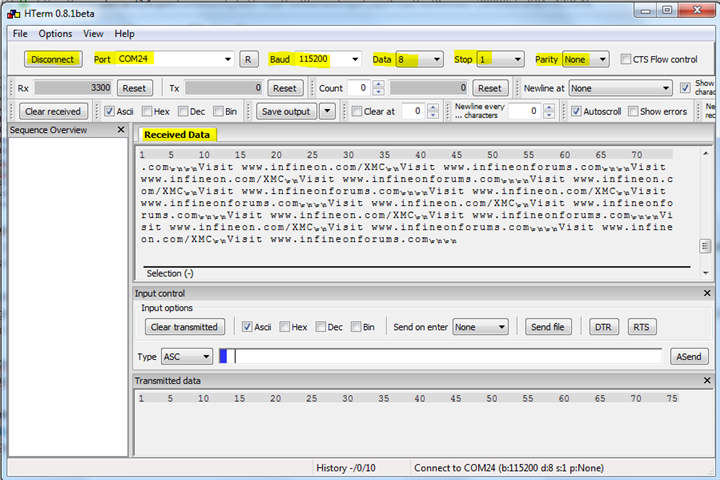720x480 pixels.
Task: Toggle the DTR line button
Action: (602, 327)
